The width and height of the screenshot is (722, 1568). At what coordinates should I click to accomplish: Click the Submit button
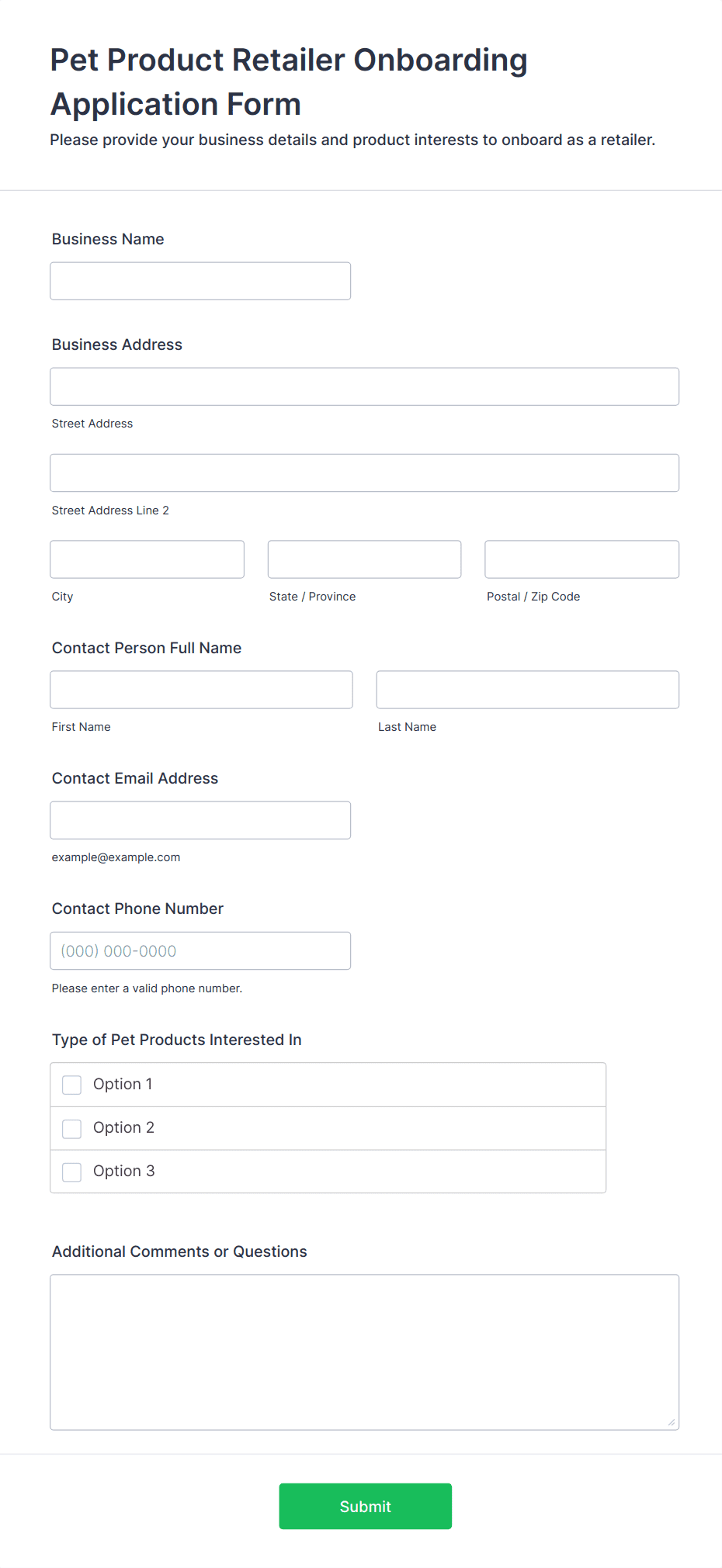tap(365, 1506)
